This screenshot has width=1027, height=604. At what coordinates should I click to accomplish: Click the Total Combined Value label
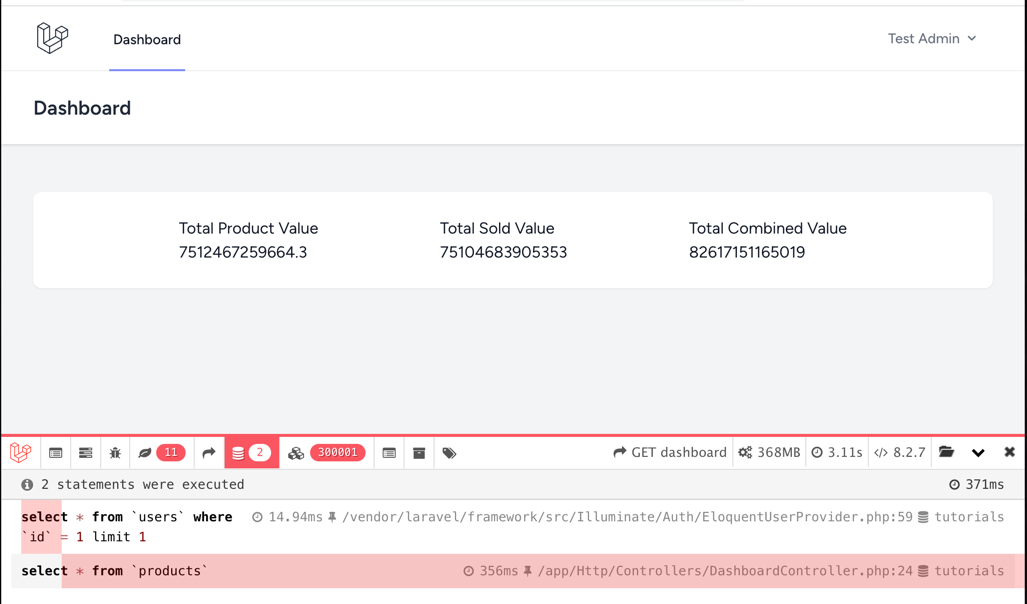[x=768, y=228]
